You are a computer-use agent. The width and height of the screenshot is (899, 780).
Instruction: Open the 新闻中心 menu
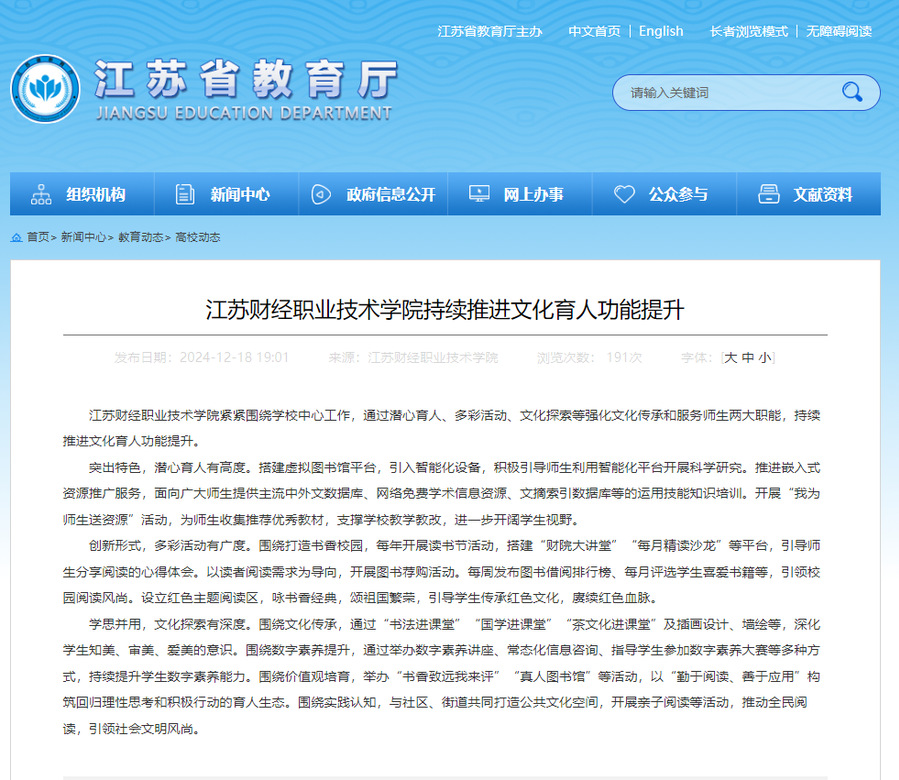pyautogui.click(x=226, y=194)
